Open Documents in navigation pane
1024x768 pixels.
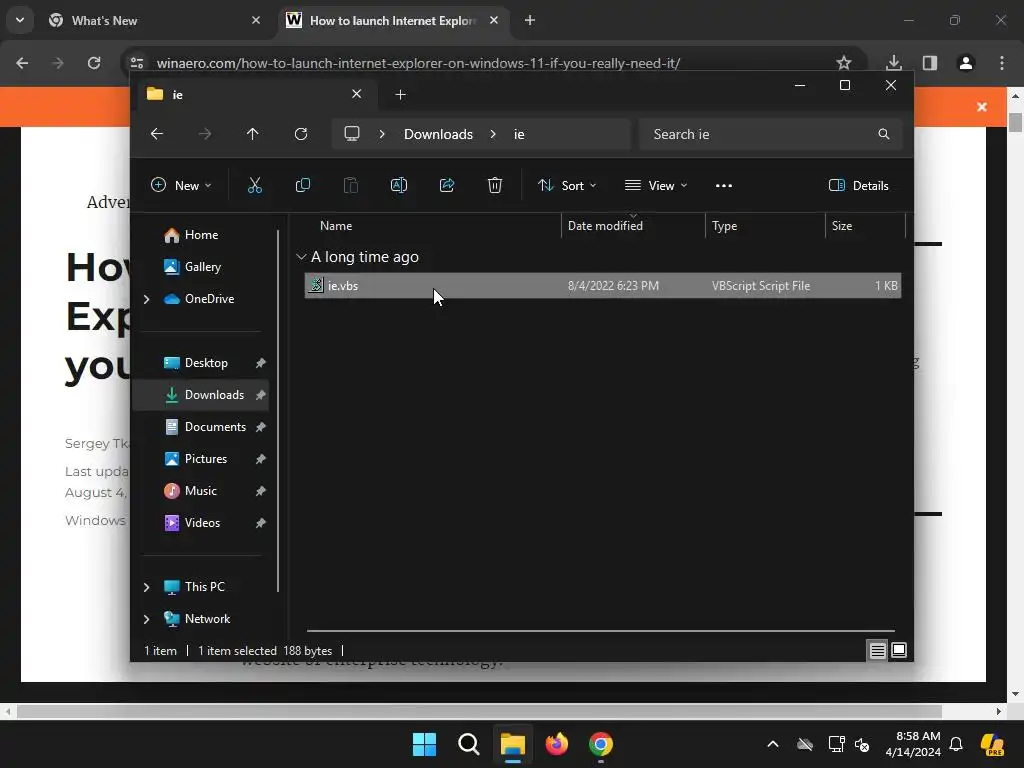[201, 427]
